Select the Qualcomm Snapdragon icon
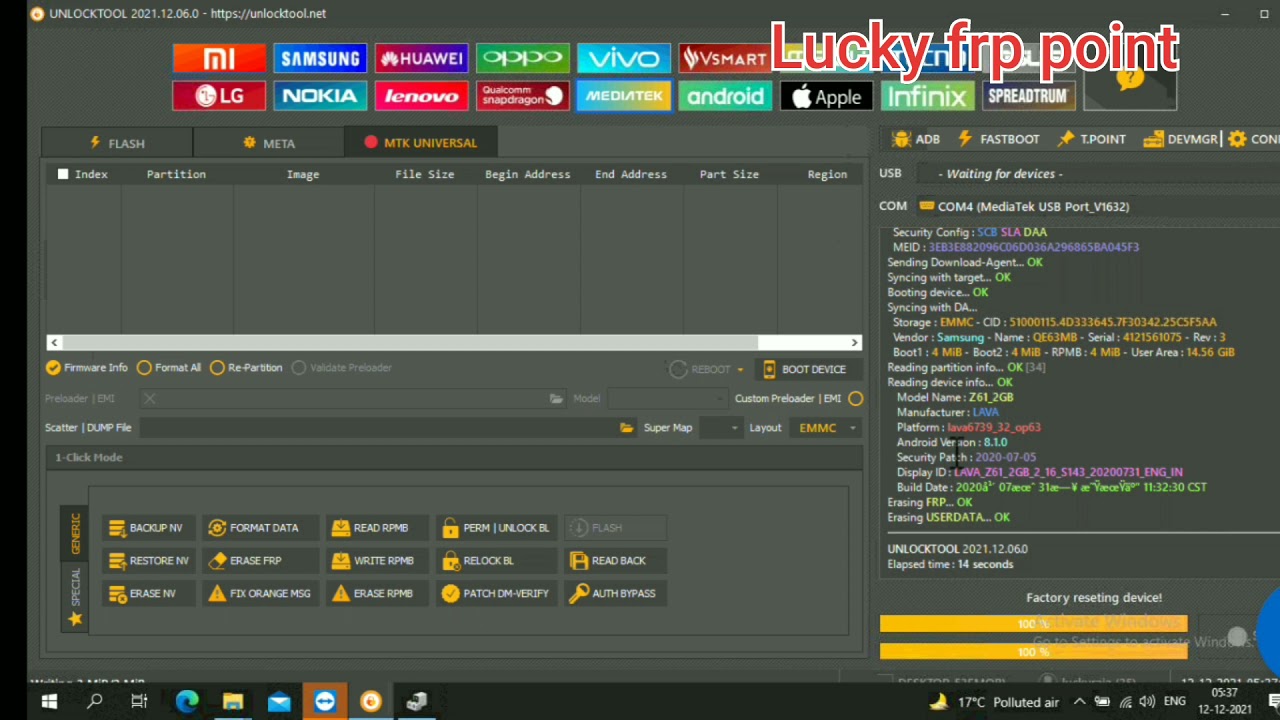 (522, 96)
